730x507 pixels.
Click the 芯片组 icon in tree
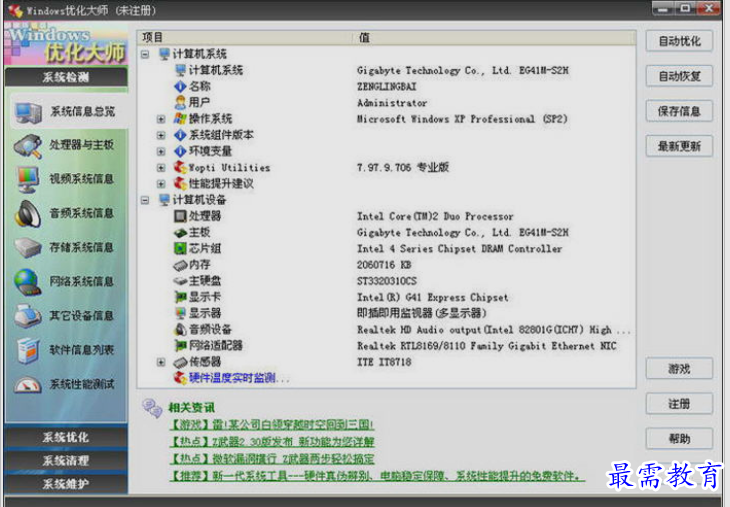point(180,248)
